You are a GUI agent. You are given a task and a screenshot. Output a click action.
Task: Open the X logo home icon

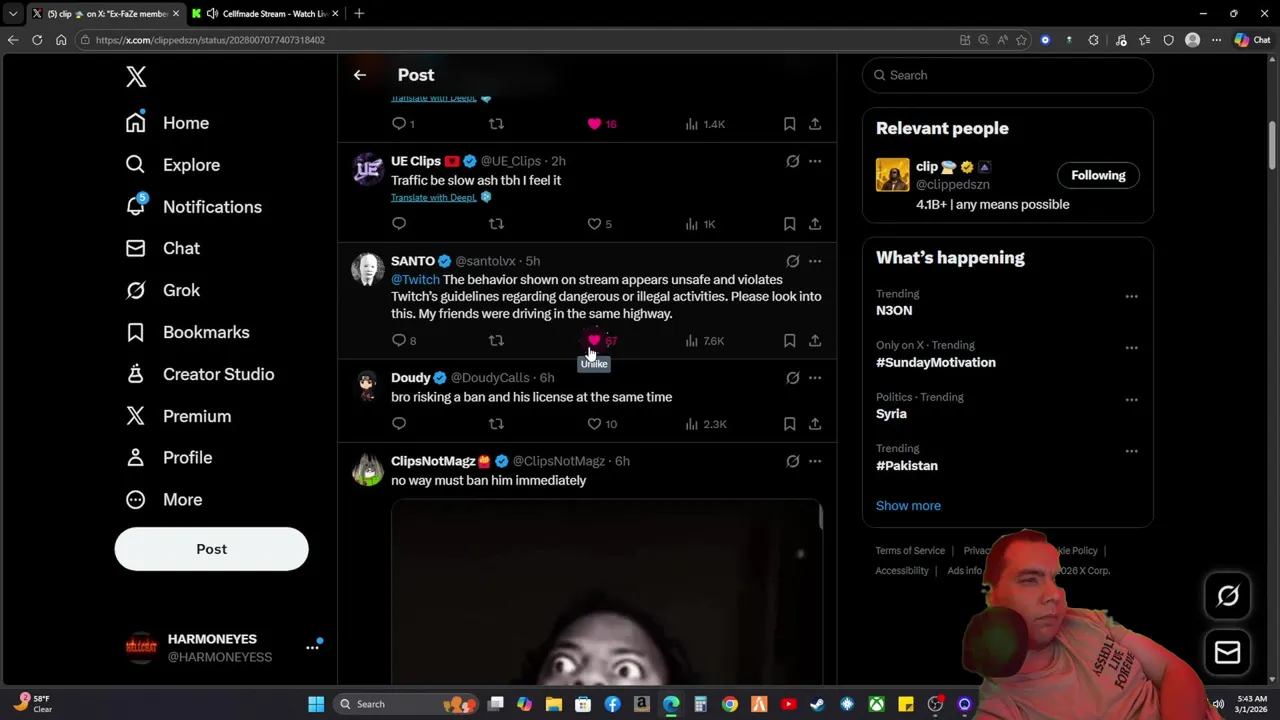point(136,77)
